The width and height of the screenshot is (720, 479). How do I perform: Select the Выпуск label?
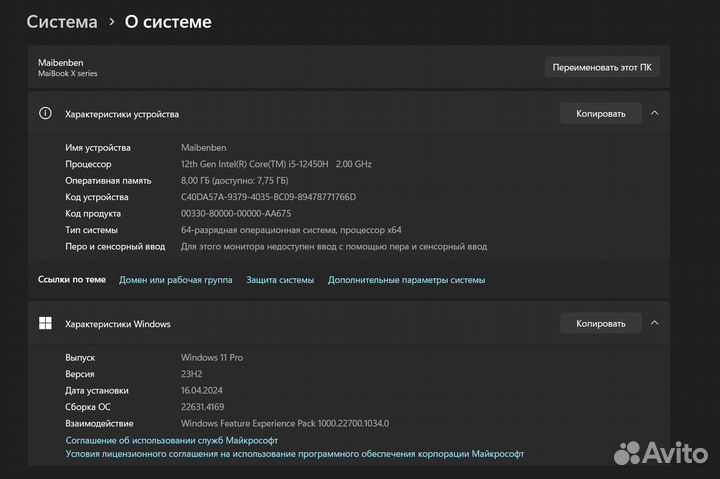coord(80,357)
